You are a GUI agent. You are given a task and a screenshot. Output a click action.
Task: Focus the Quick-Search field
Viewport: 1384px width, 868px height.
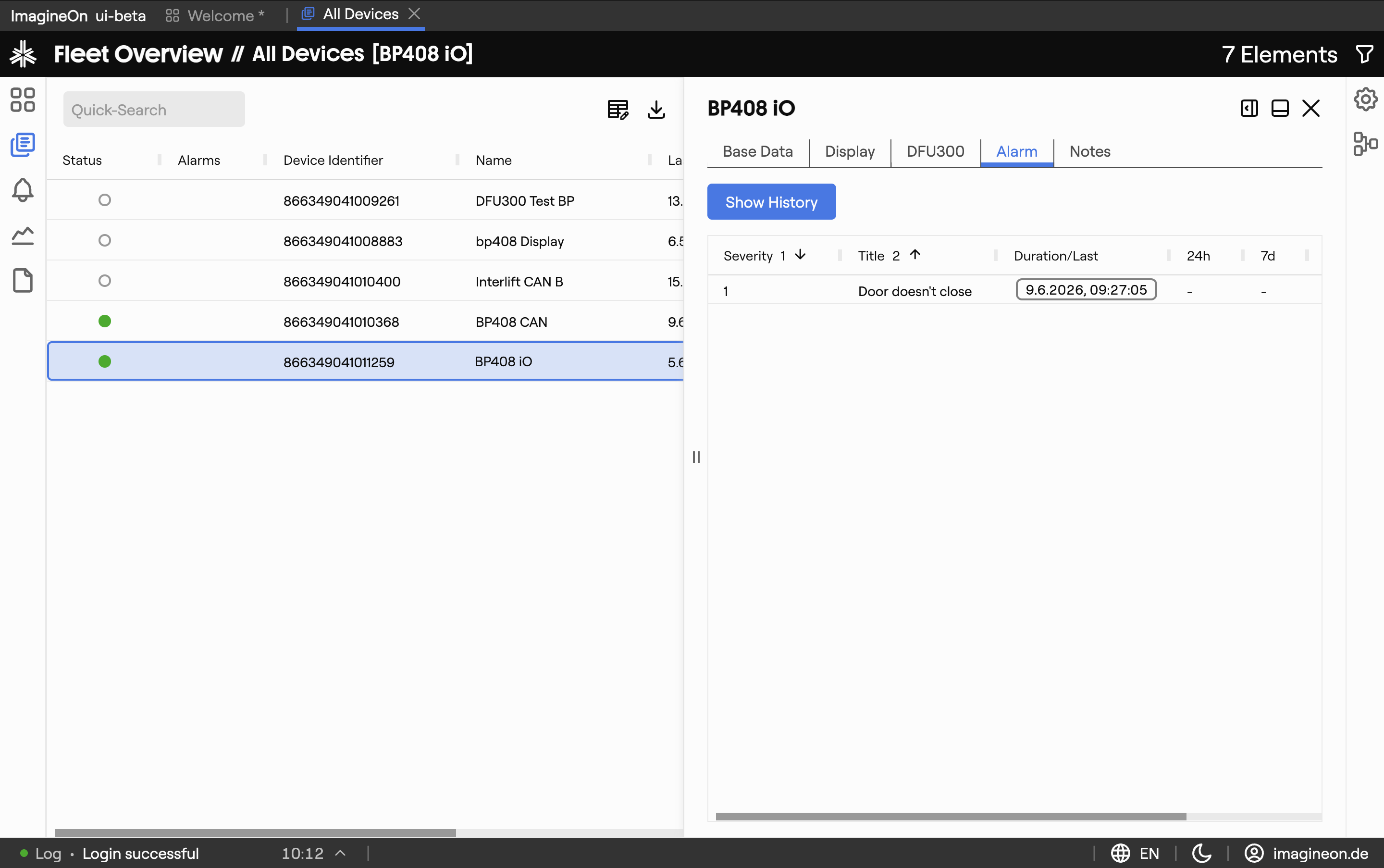click(x=154, y=109)
